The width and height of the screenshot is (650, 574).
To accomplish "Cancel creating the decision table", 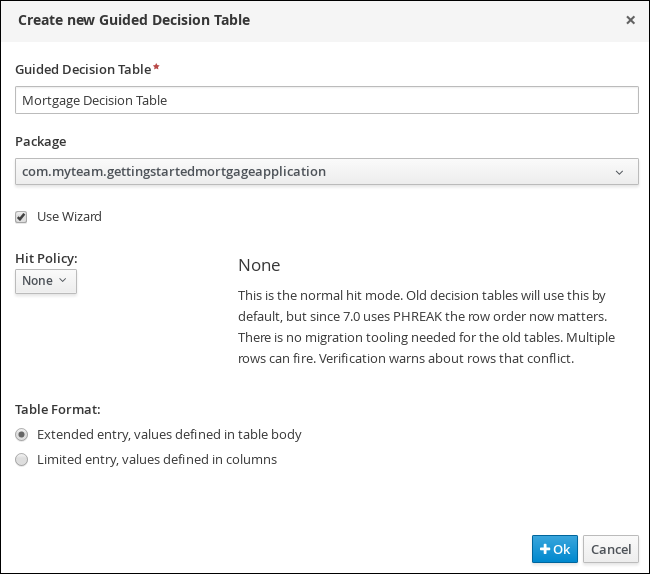I will pyautogui.click(x=611, y=549).
